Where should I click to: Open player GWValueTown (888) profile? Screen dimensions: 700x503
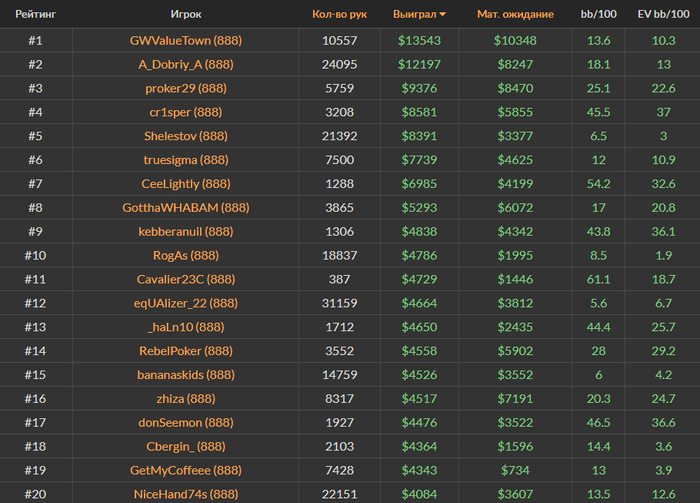(x=186, y=41)
